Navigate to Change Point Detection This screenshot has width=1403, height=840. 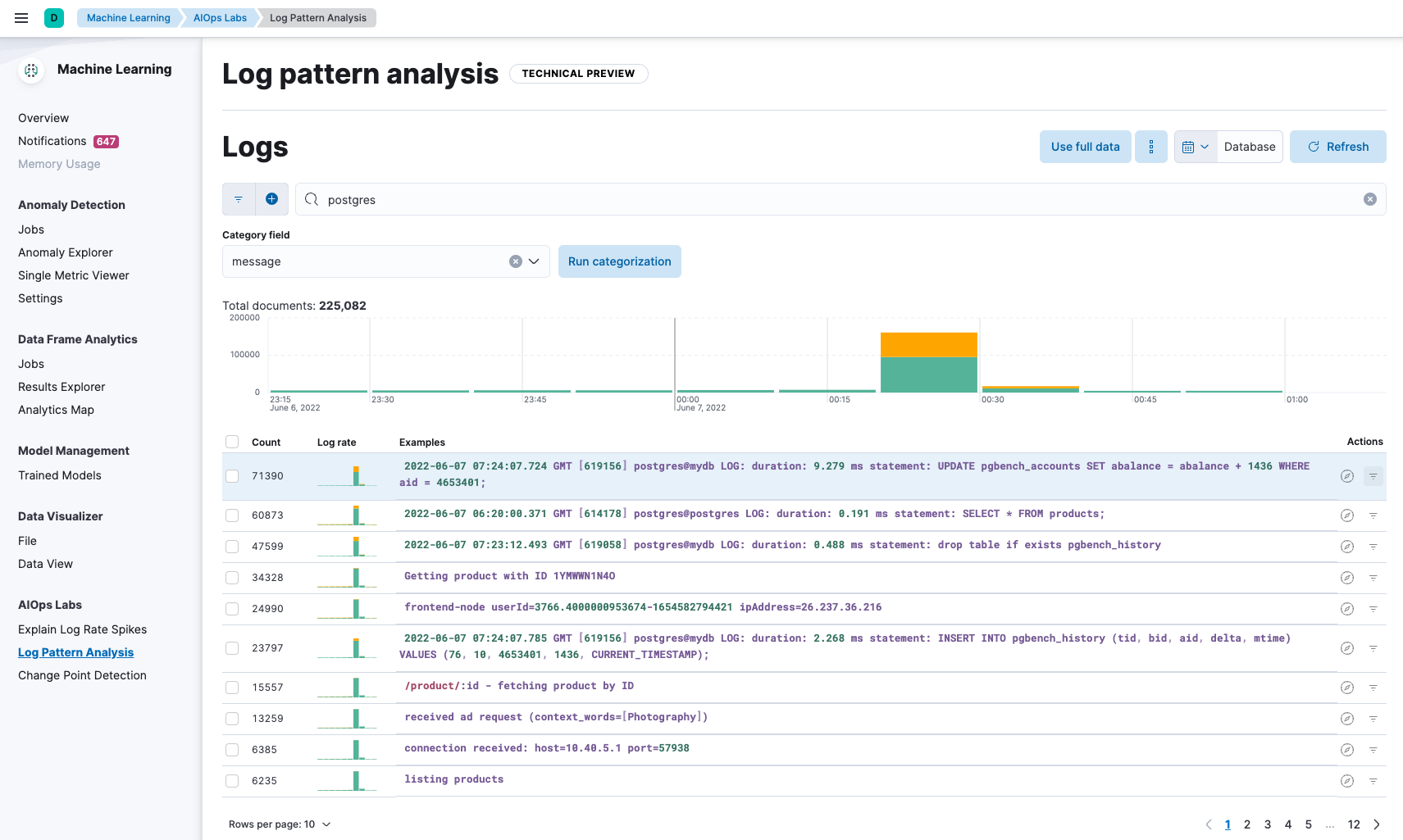[82, 675]
